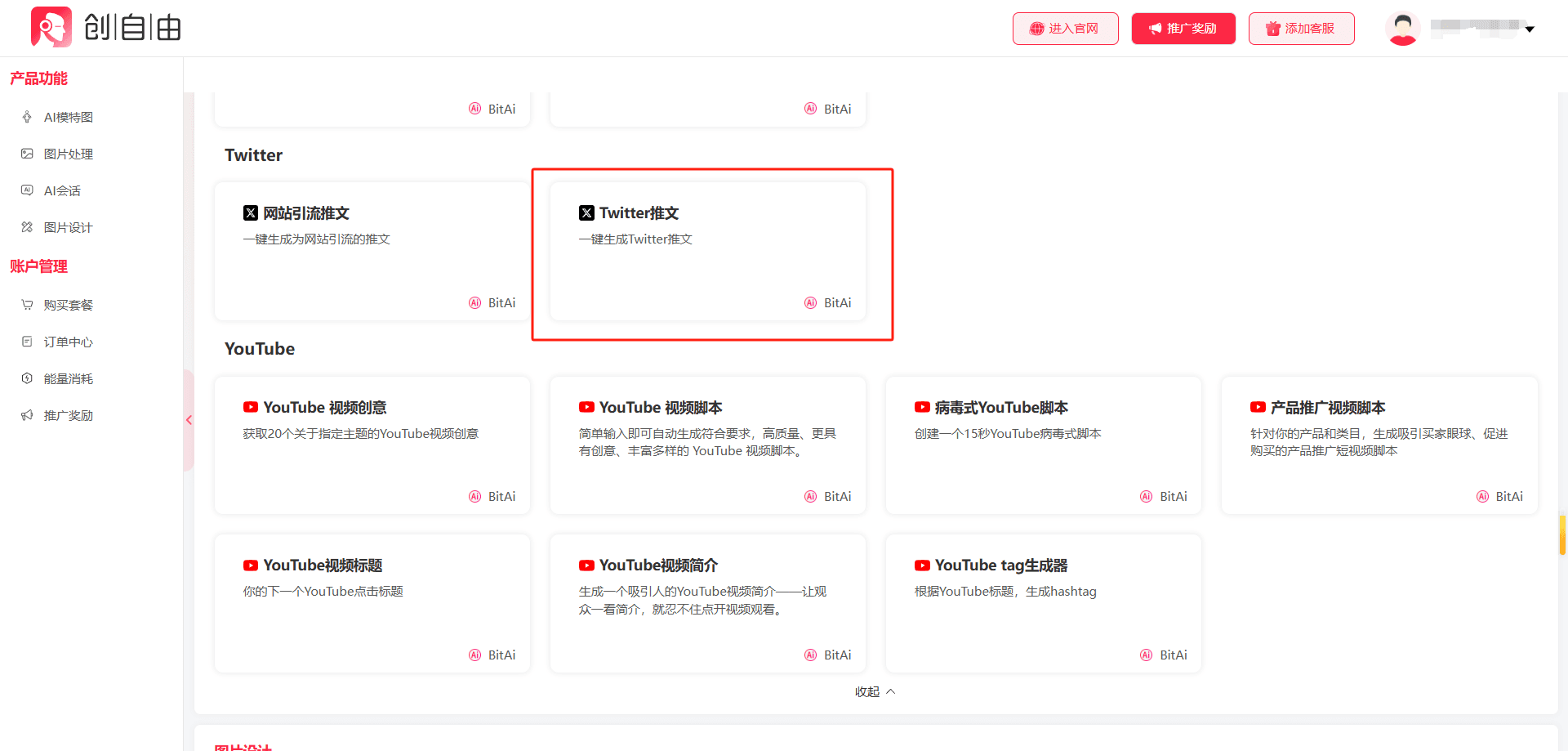
Task: Click YouTube icon on YouTube视频简介 card
Action: [x=586, y=565]
